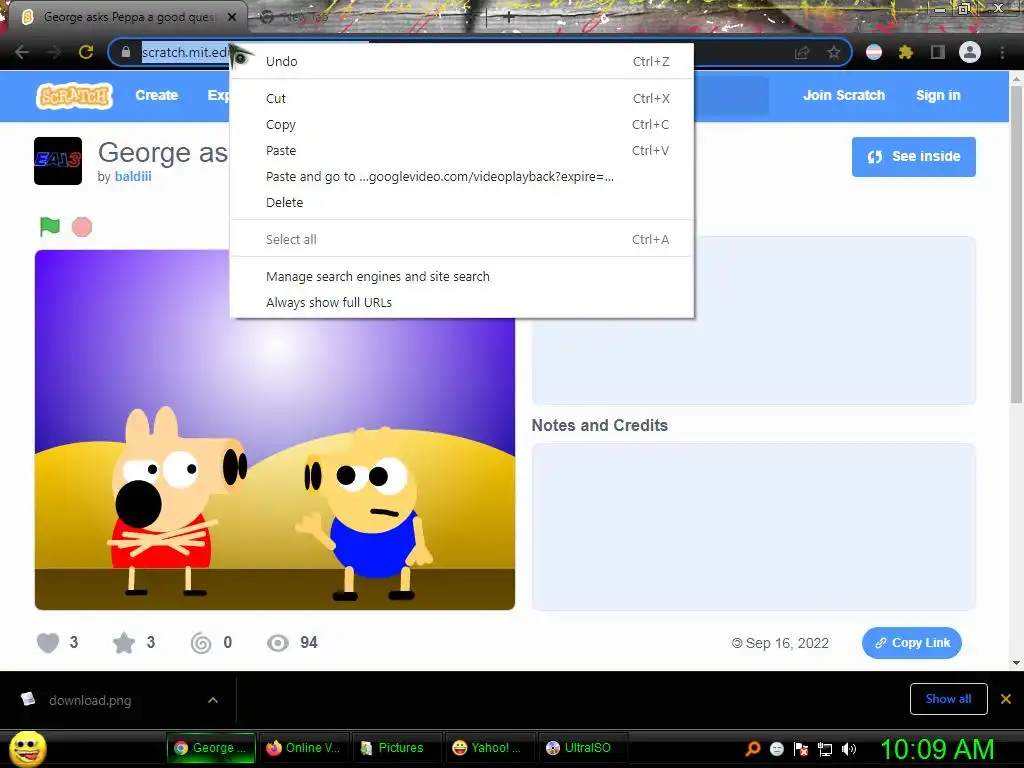
Task: Click the Copy Link button
Action: [912, 643]
